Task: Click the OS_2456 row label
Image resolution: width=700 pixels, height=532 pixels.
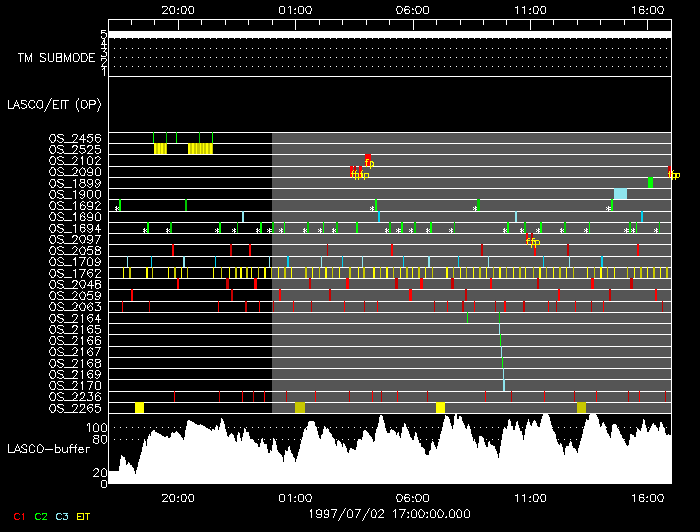Action: click(x=74, y=138)
